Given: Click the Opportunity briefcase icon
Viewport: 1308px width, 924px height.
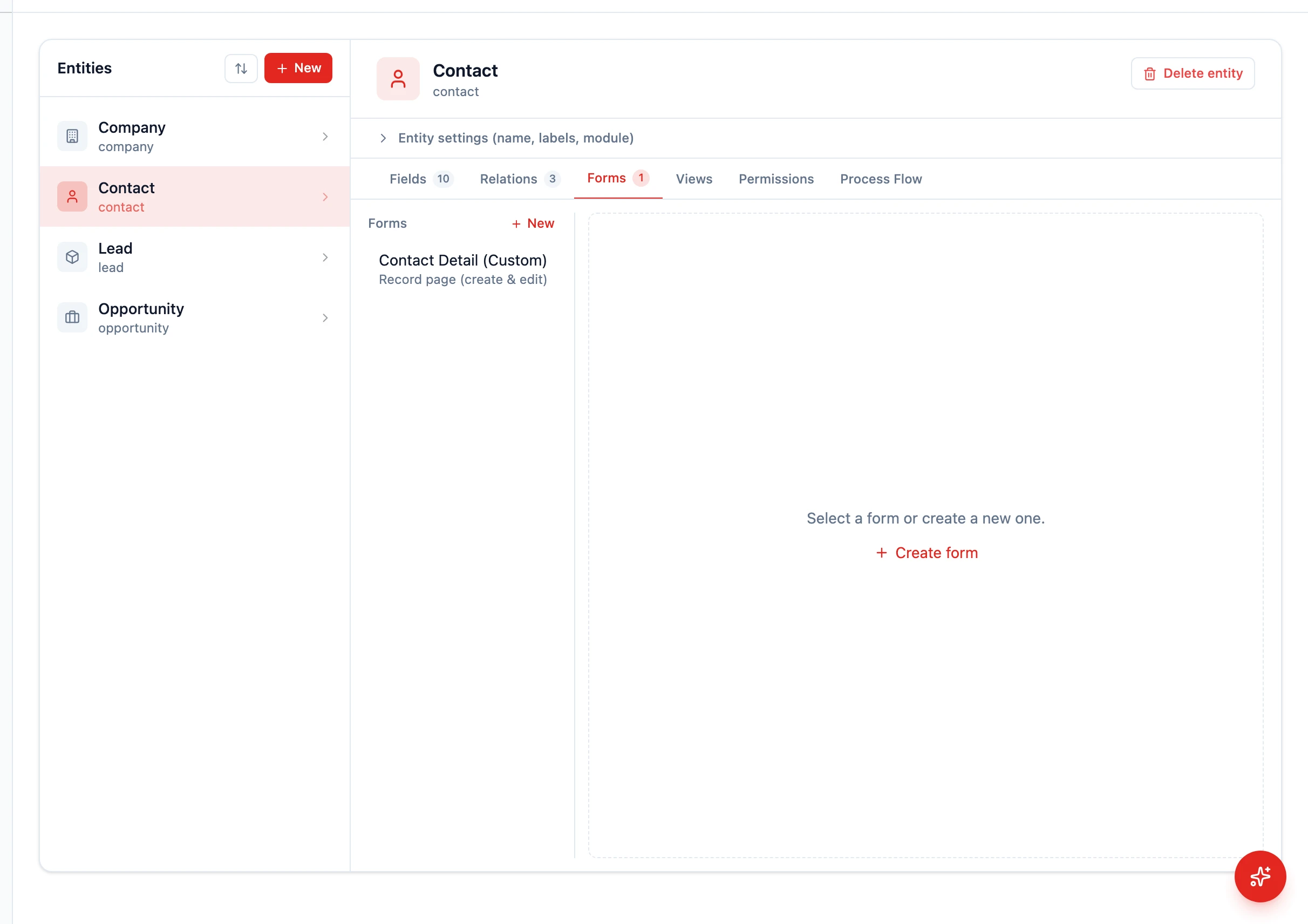Looking at the screenshot, I should pyautogui.click(x=72, y=317).
